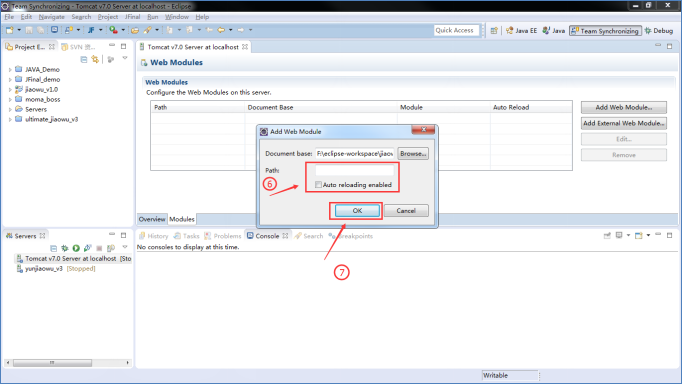Expand the jiaowu_v1.0 project

point(10,90)
